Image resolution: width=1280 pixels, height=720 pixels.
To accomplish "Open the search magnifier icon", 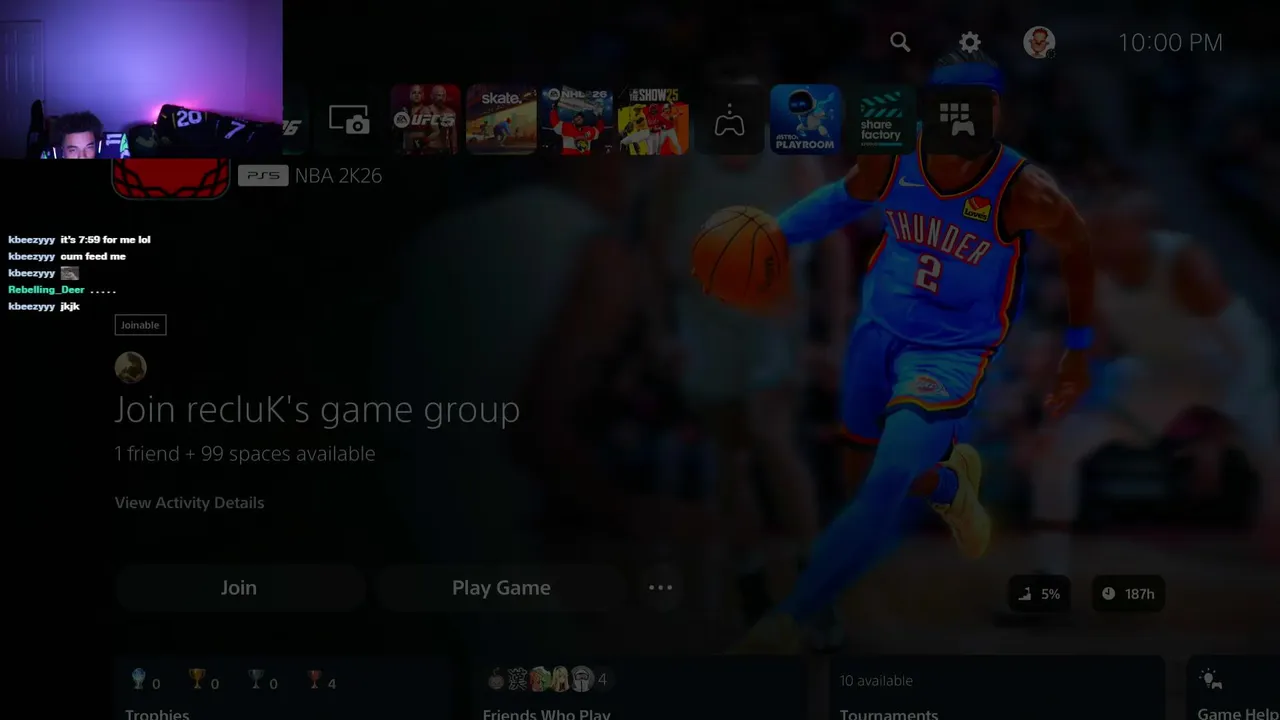I will [900, 42].
